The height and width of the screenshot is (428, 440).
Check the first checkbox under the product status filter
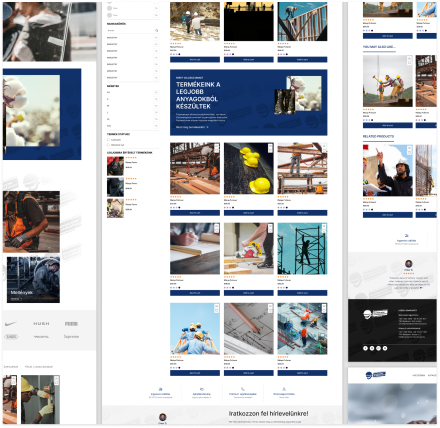(108, 140)
